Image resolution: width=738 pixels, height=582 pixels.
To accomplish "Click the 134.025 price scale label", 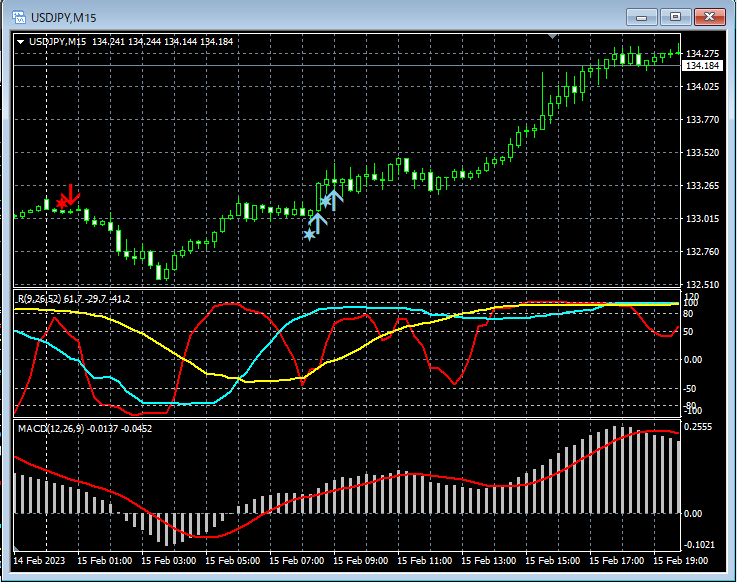I will 702,87.
